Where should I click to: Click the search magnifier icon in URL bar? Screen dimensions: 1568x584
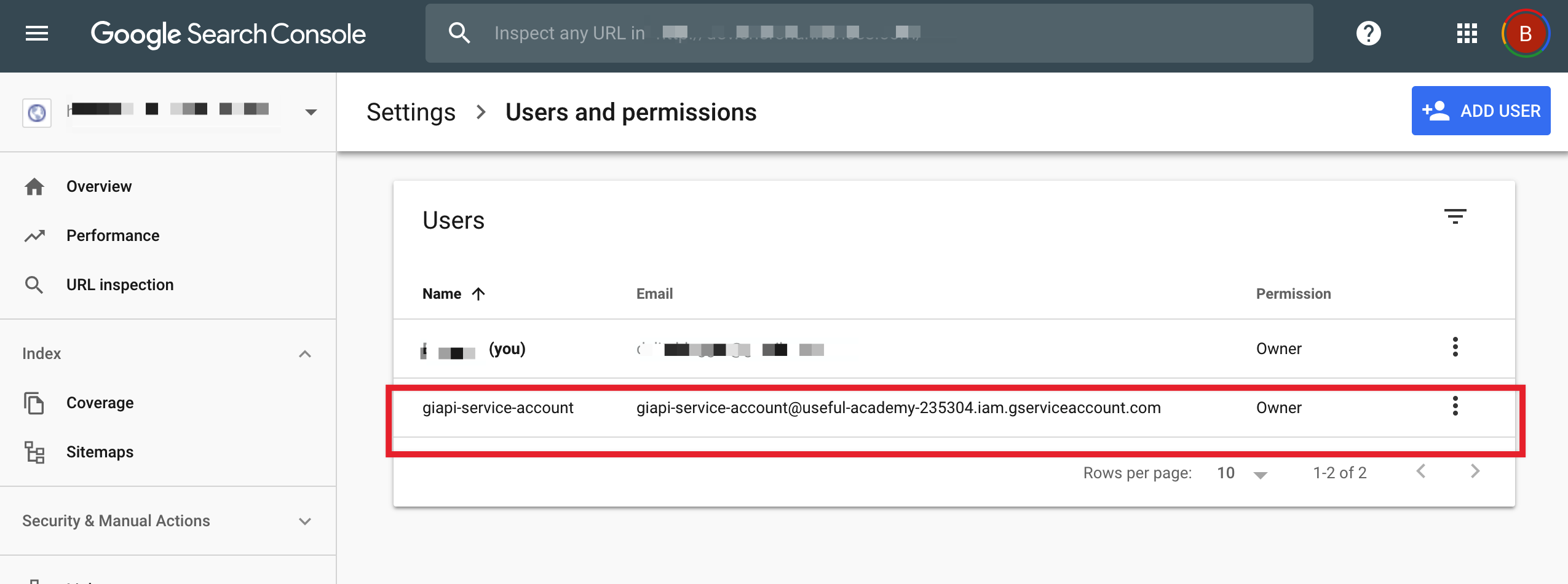pos(459,33)
